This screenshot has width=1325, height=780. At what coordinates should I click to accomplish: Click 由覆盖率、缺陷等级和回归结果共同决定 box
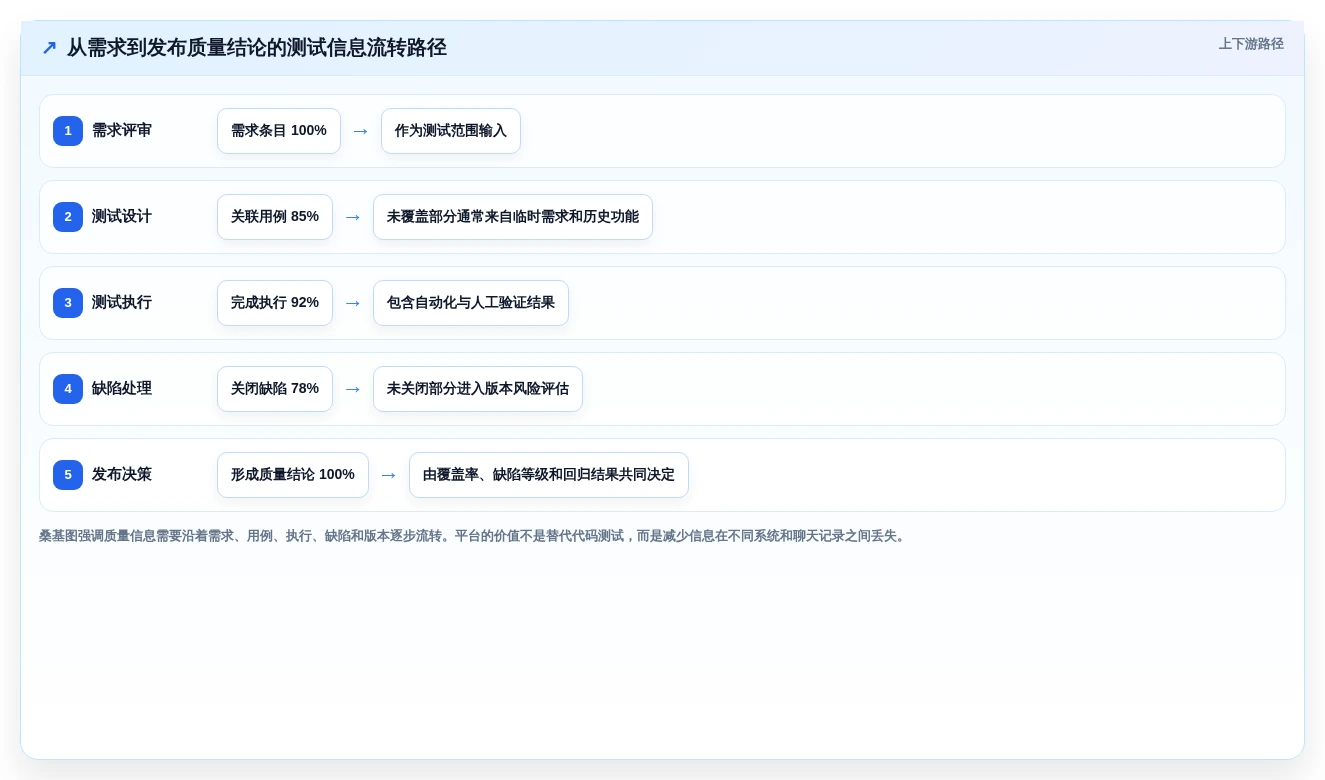(549, 475)
